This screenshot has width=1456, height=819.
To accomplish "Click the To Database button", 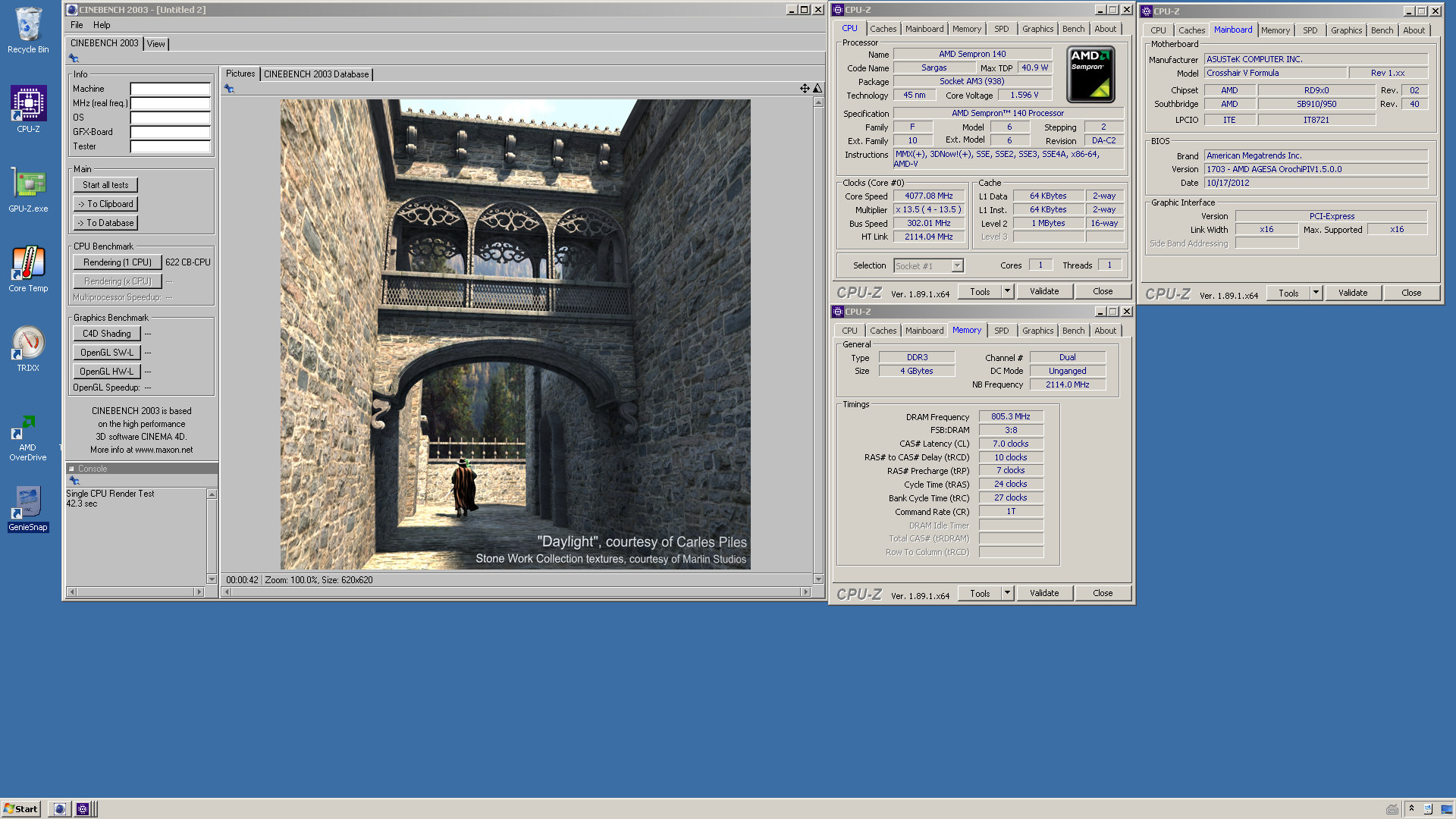I will click(105, 223).
